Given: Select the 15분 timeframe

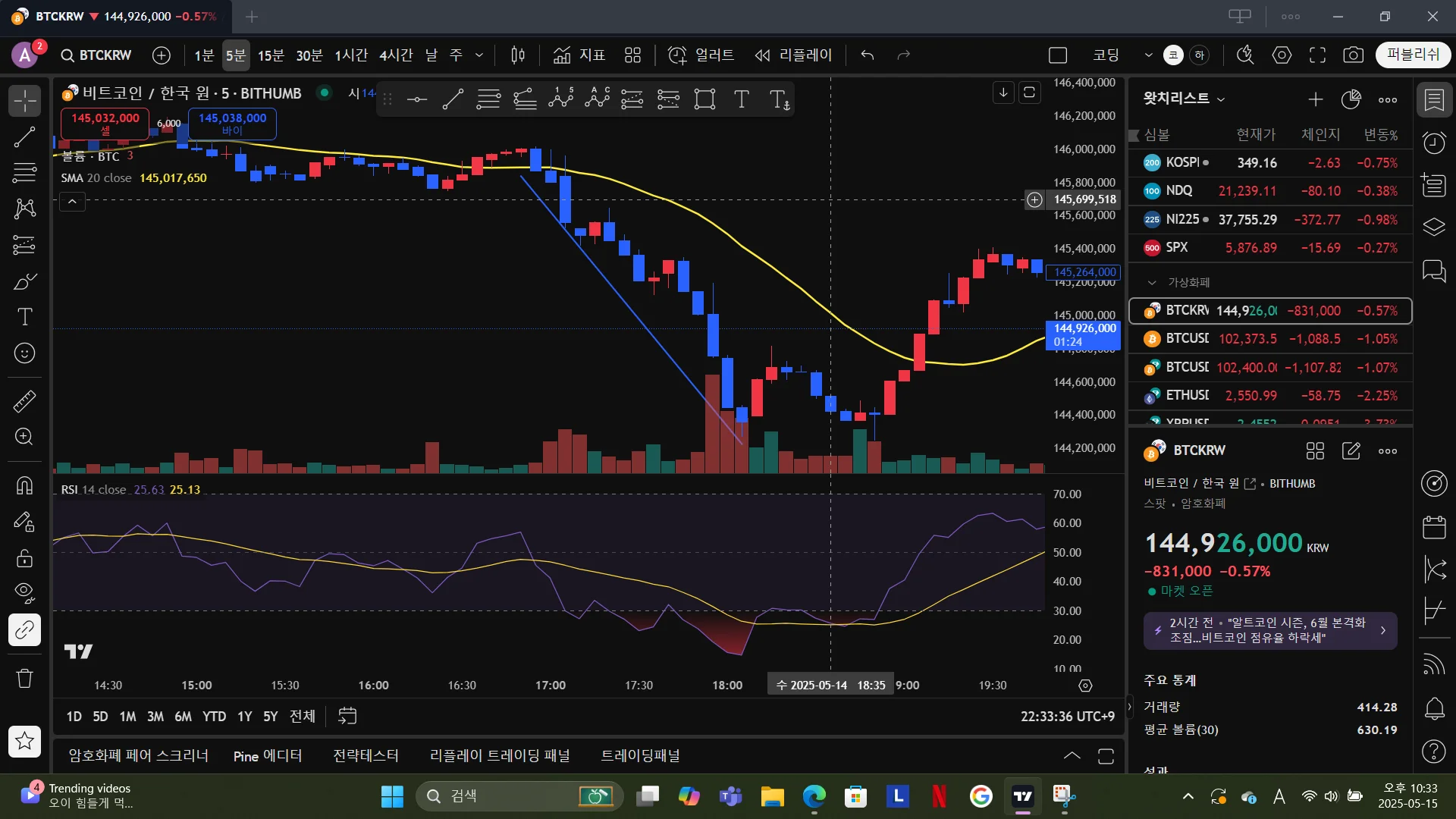Looking at the screenshot, I should [x=271, y=55].
